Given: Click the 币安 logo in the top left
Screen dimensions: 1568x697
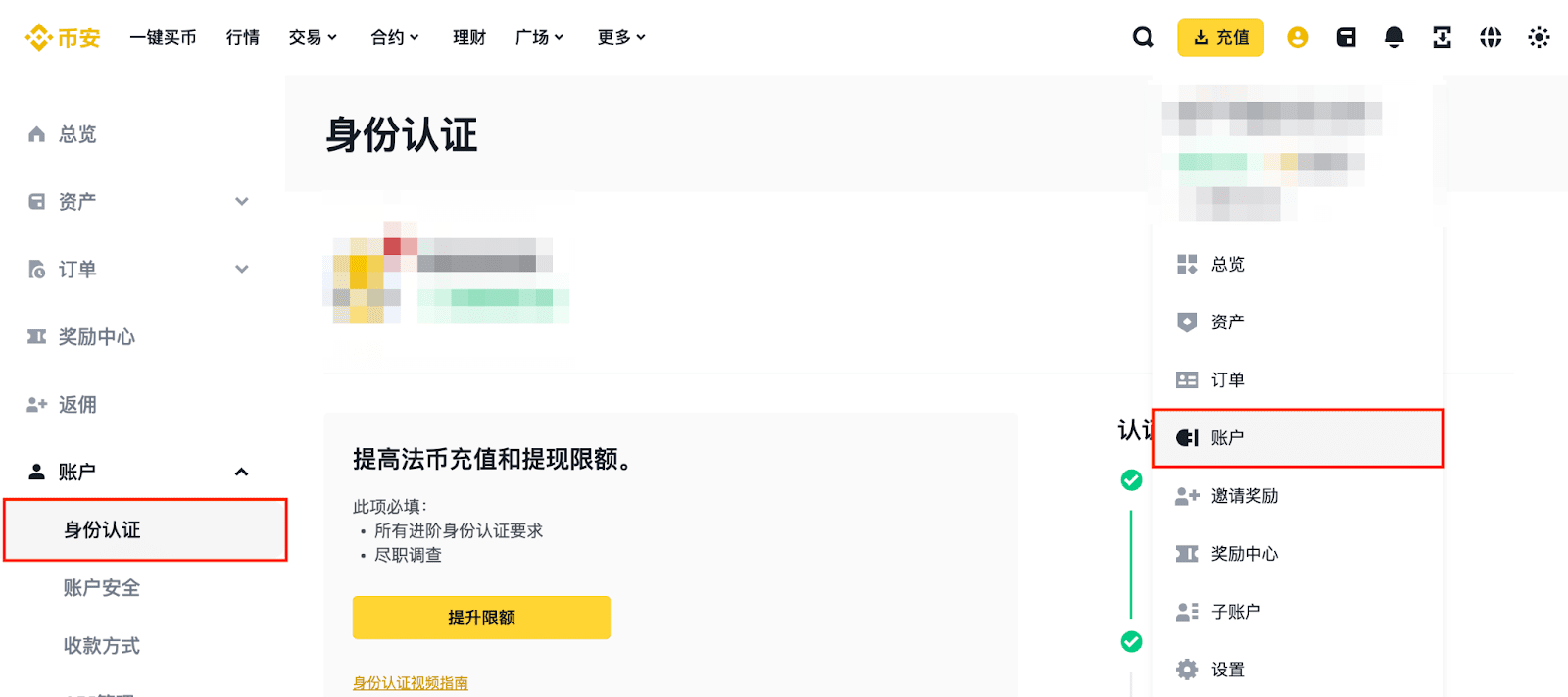Looking at the screenshot, I should [x=61, y=37].
